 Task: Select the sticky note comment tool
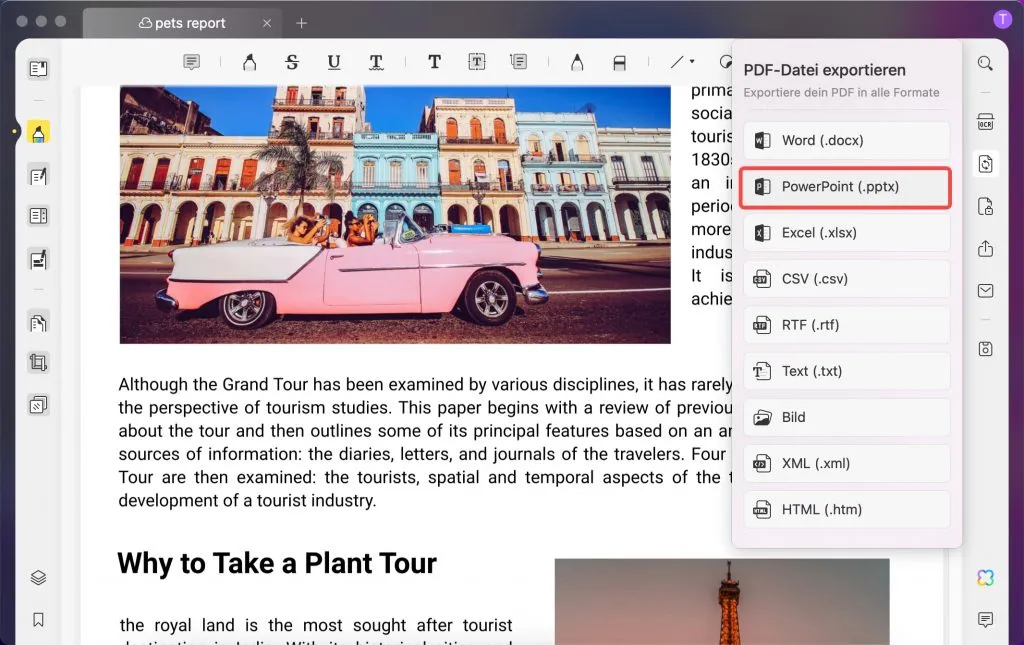191,62
